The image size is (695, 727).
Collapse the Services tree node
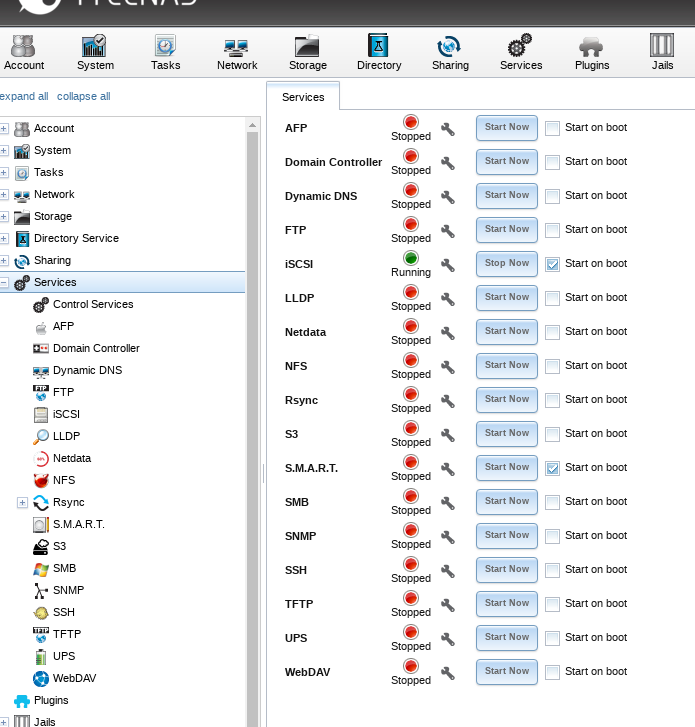[4, 282]
